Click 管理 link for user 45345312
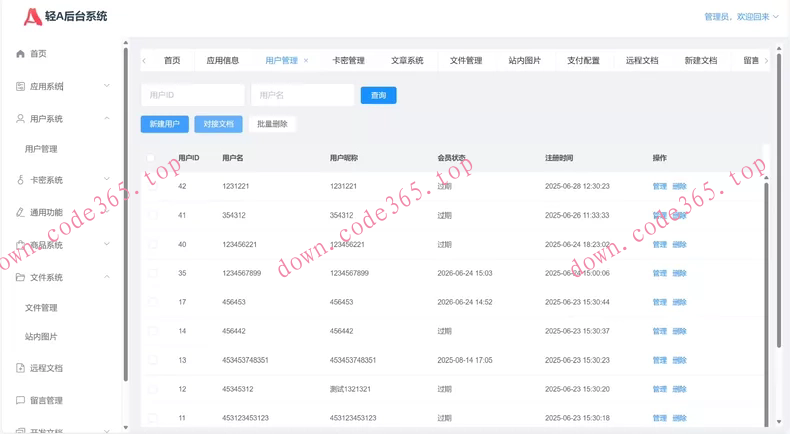This screenshot has width=790, height=434. point(660,389)
